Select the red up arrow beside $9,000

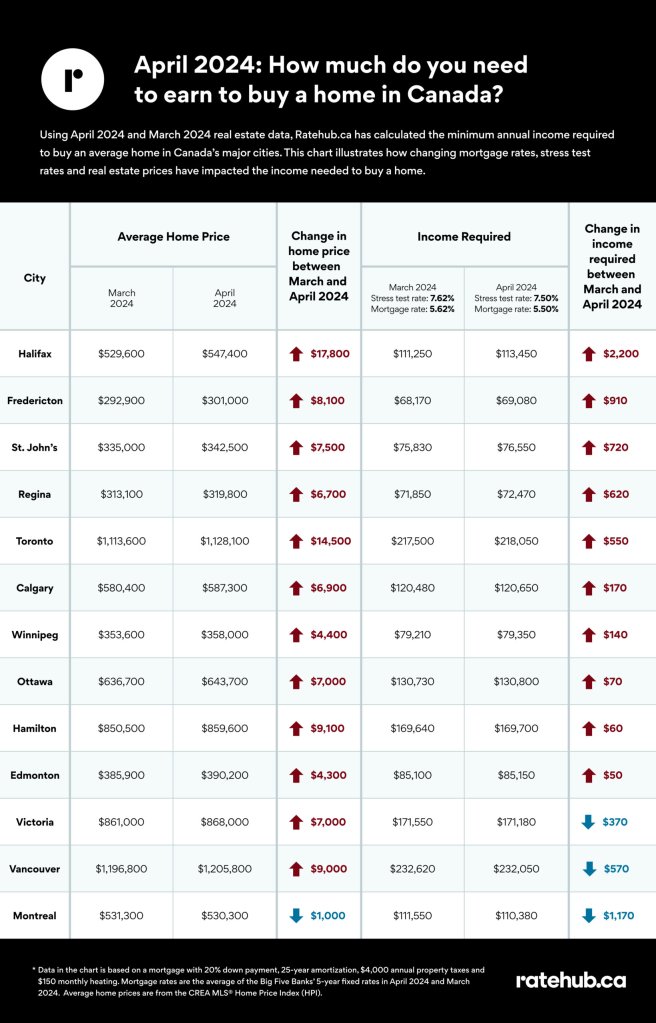296,869
